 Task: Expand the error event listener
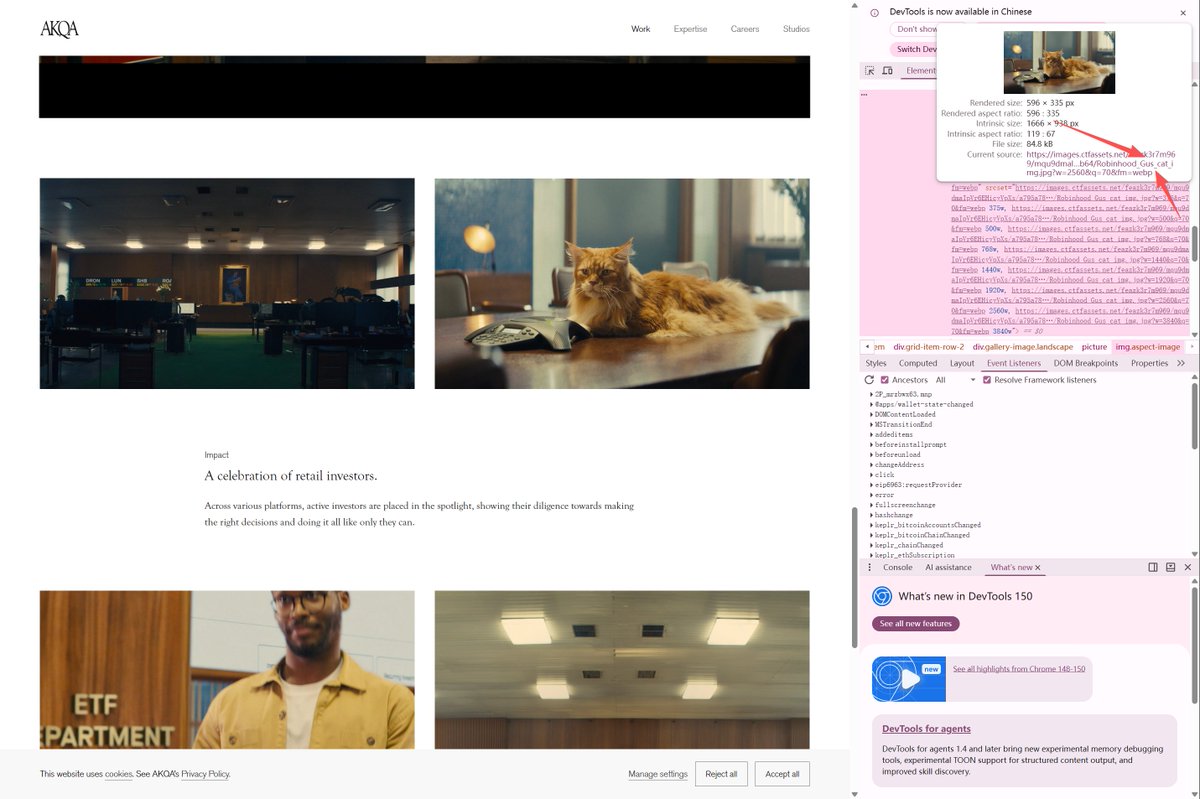click(x=884, y=495)
